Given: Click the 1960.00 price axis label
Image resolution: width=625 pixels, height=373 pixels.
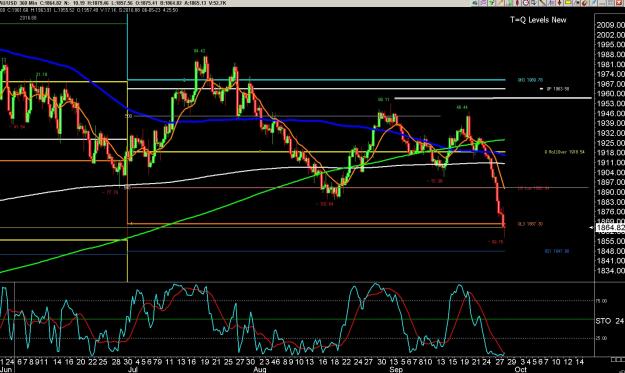Looking at the screenshot, I should (610, 94).
